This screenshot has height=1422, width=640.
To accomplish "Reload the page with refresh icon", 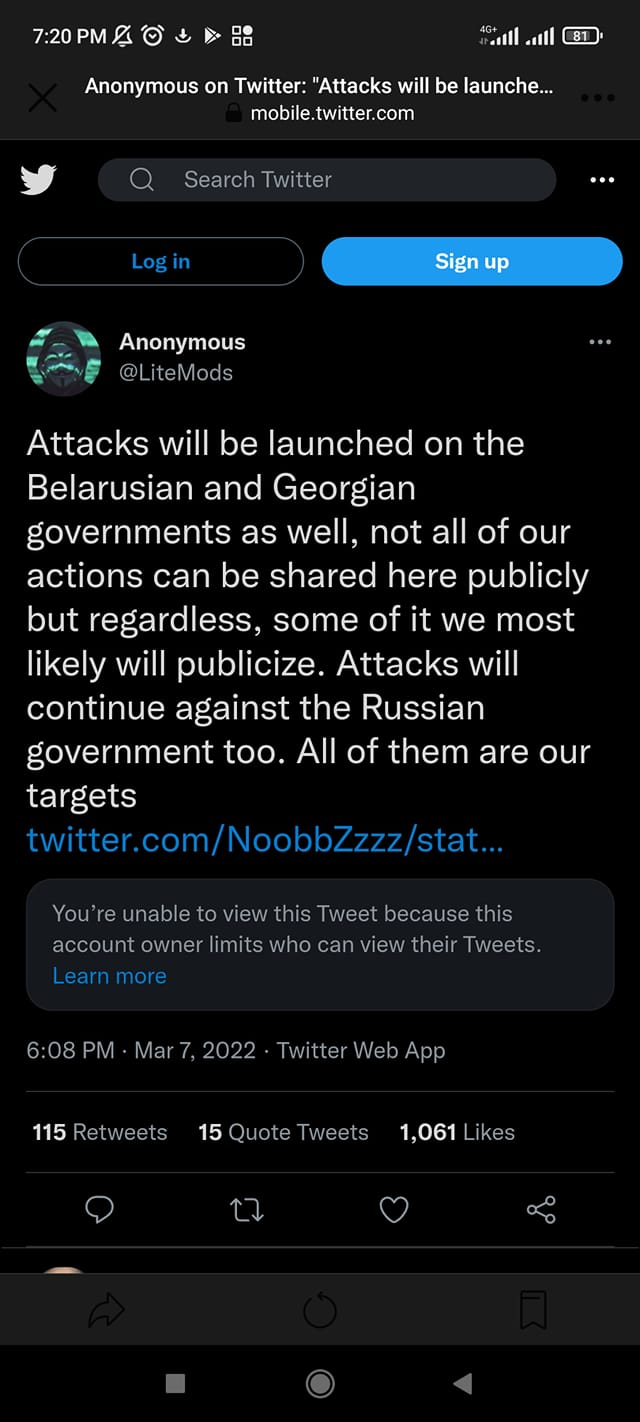I will [x=320, y=1311].
